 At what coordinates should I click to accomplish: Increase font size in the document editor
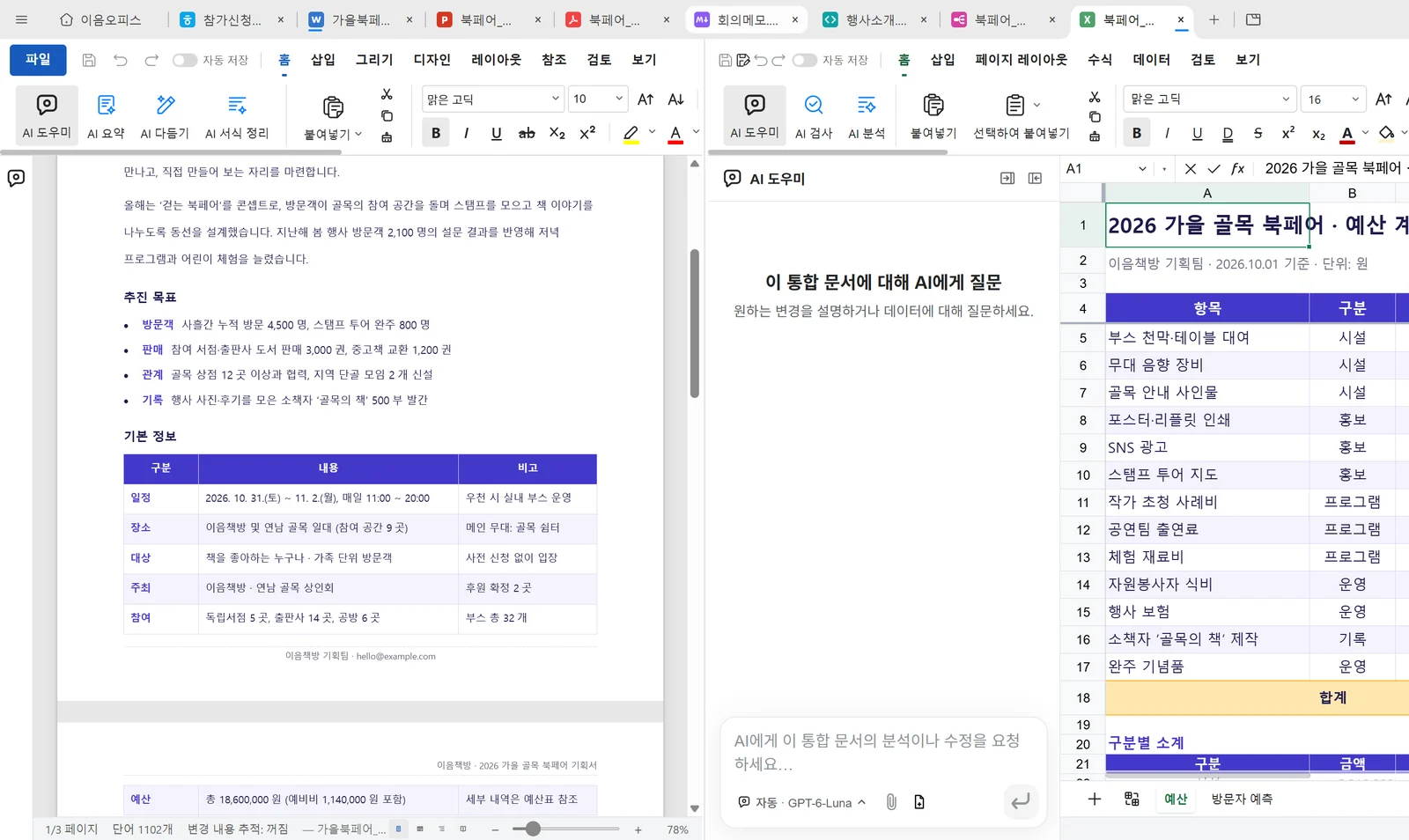point(645,99)
